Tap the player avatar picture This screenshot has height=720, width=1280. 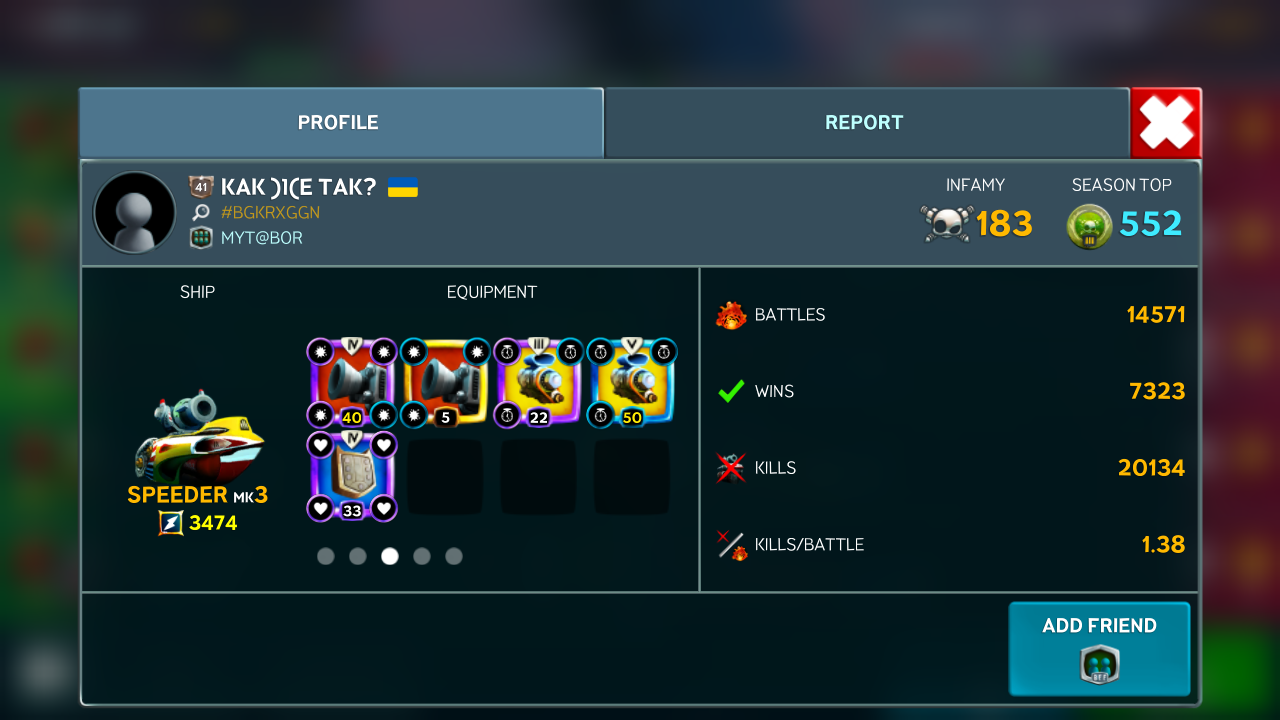point(134,212)
